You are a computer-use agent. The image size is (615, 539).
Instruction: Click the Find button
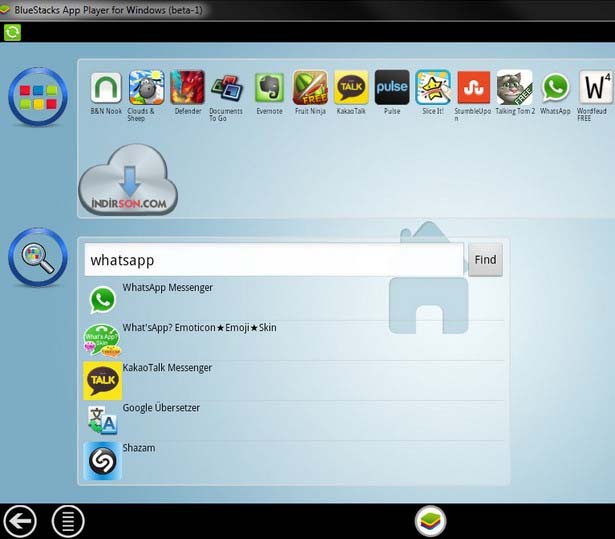485,260
